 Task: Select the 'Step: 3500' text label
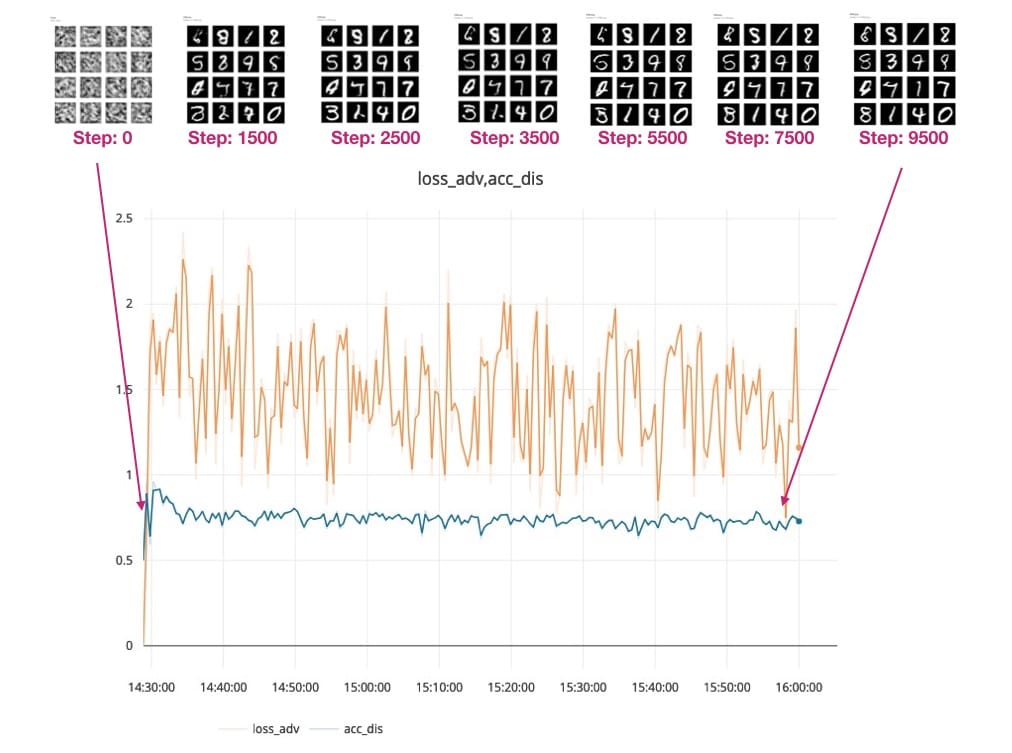[514, 138]
